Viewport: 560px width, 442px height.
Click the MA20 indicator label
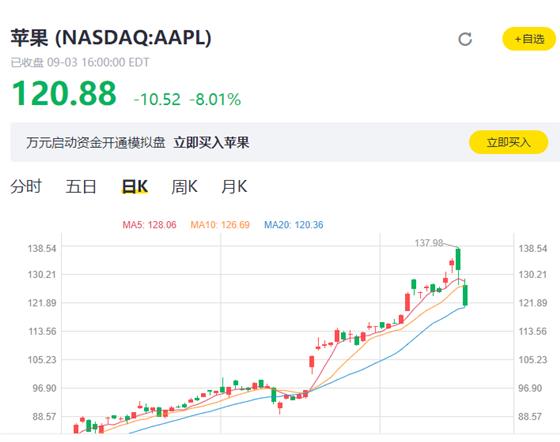coord(294,225)
